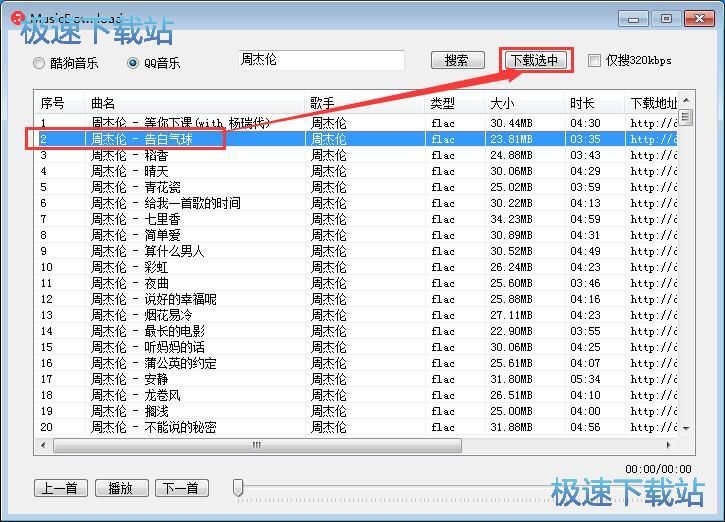Click the 27.11MB size cell

(511, 315)
